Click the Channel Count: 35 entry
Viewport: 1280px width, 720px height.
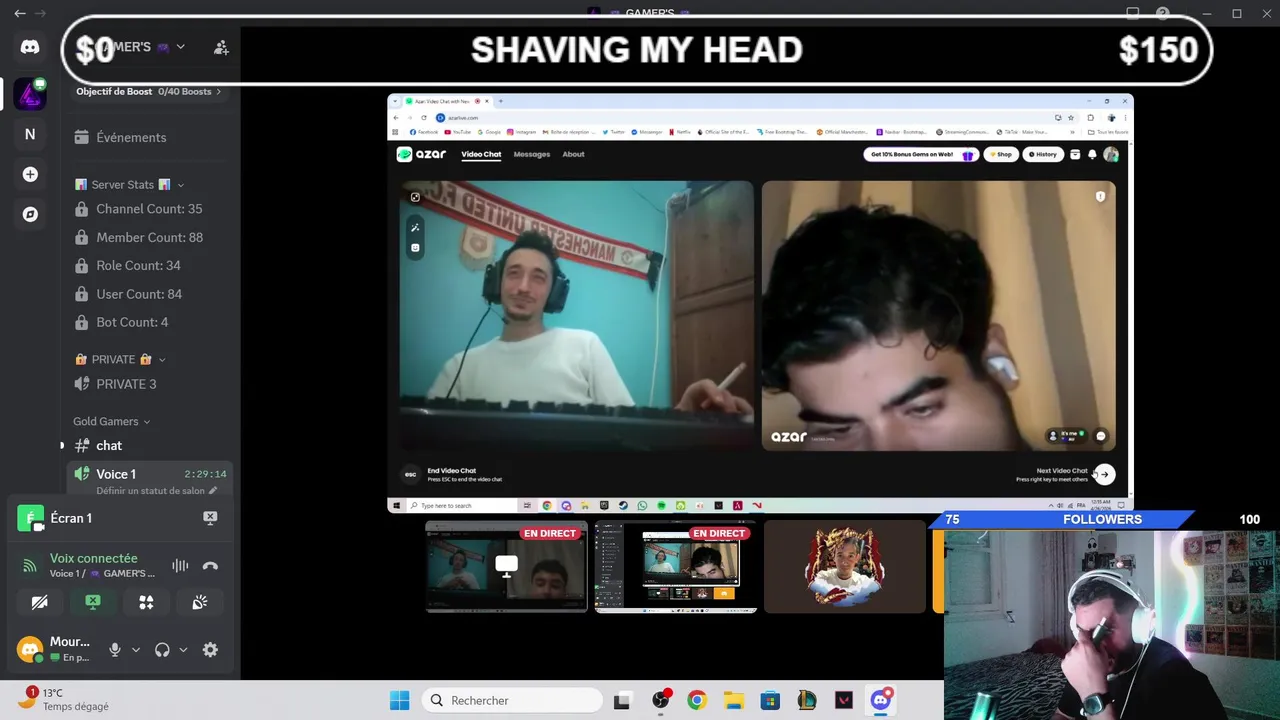[x=150, y=209]
